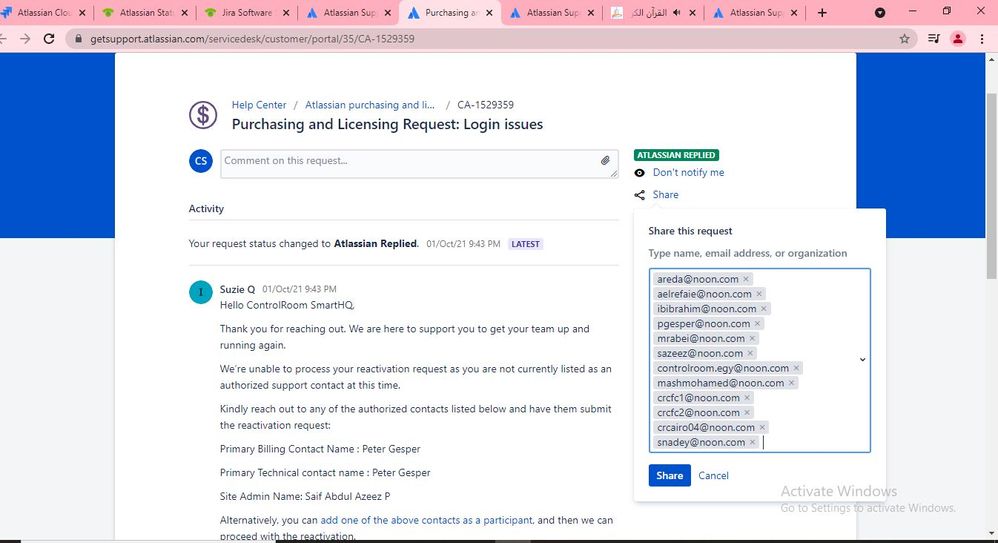This screenshot has width=998, height=543.
Task: Click in the share recipients field
Action: click(759, 360)
